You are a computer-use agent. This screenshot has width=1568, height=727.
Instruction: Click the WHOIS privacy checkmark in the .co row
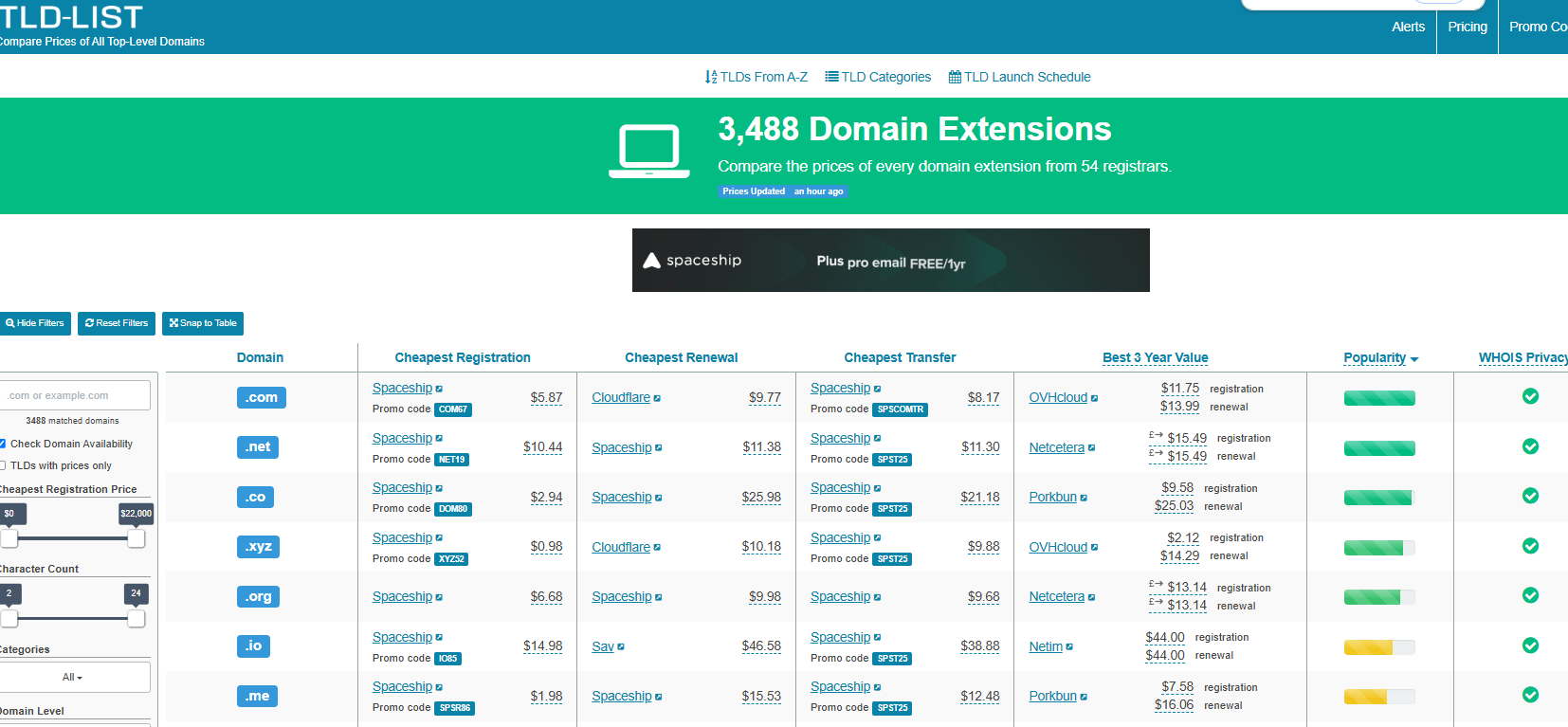click(x=1530, y=496)
